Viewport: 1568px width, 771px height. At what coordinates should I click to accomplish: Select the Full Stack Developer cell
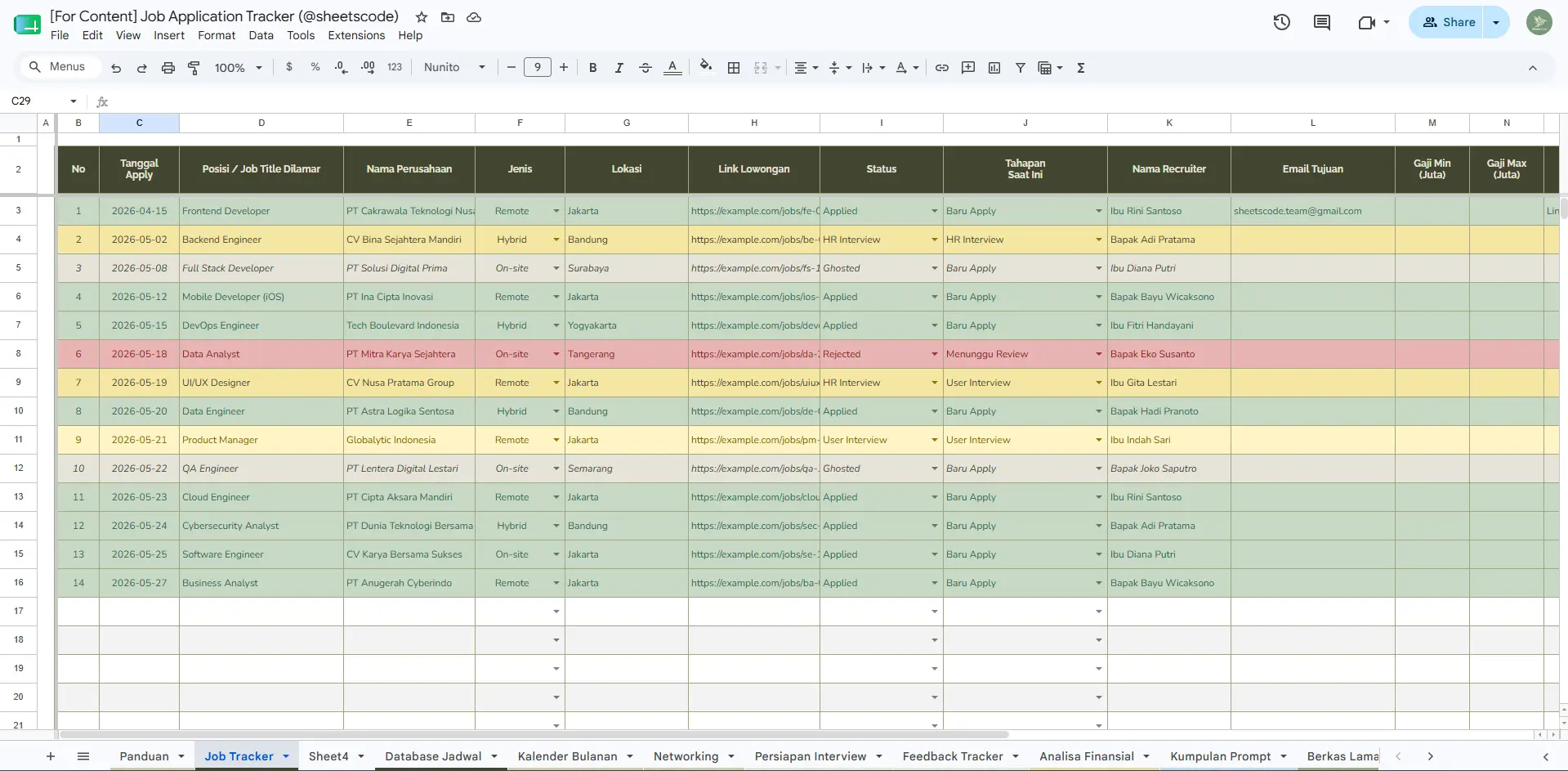click(261, 268)
